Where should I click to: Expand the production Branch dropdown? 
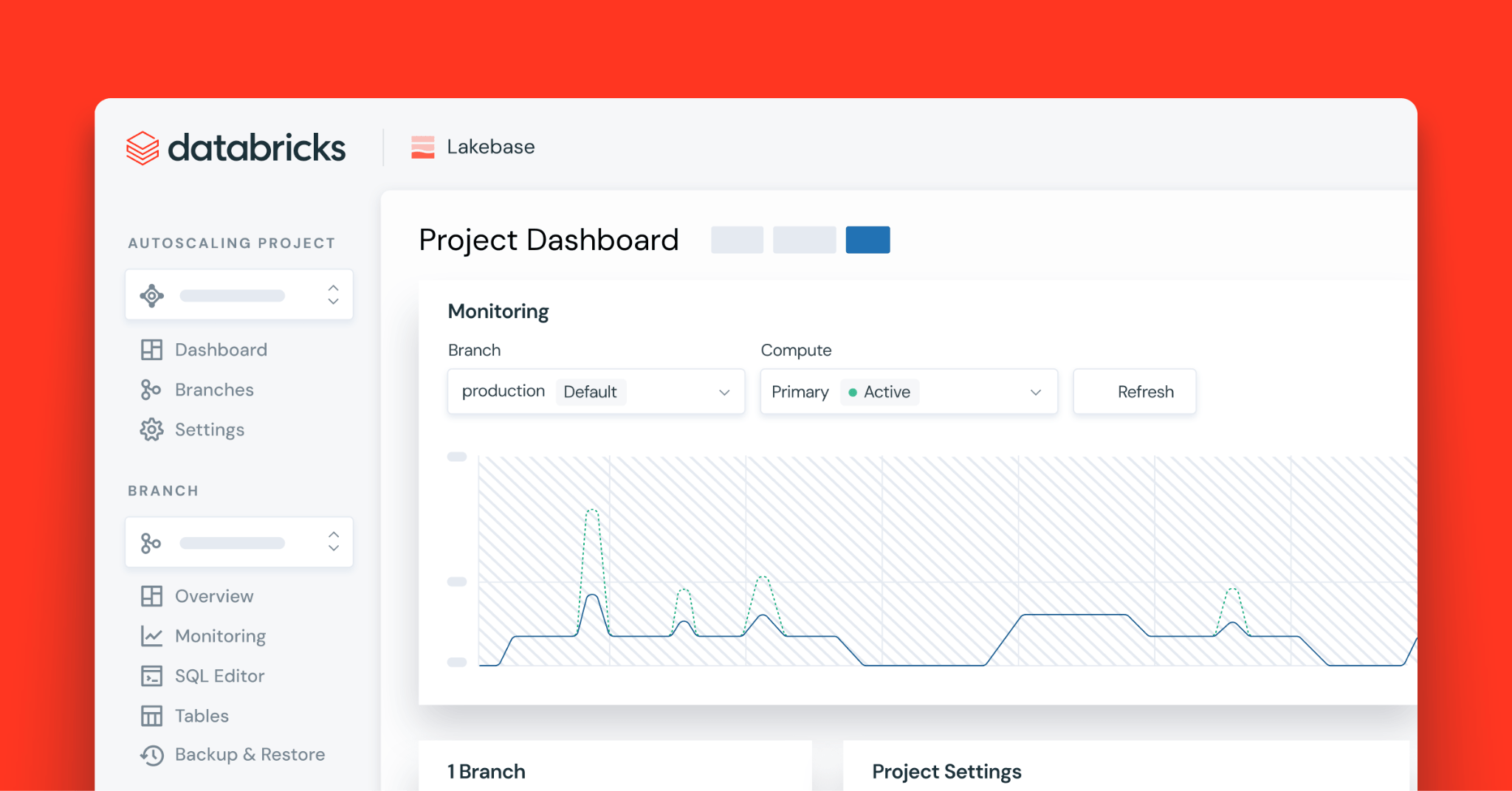pyautogui.click(x=596, y=392)
